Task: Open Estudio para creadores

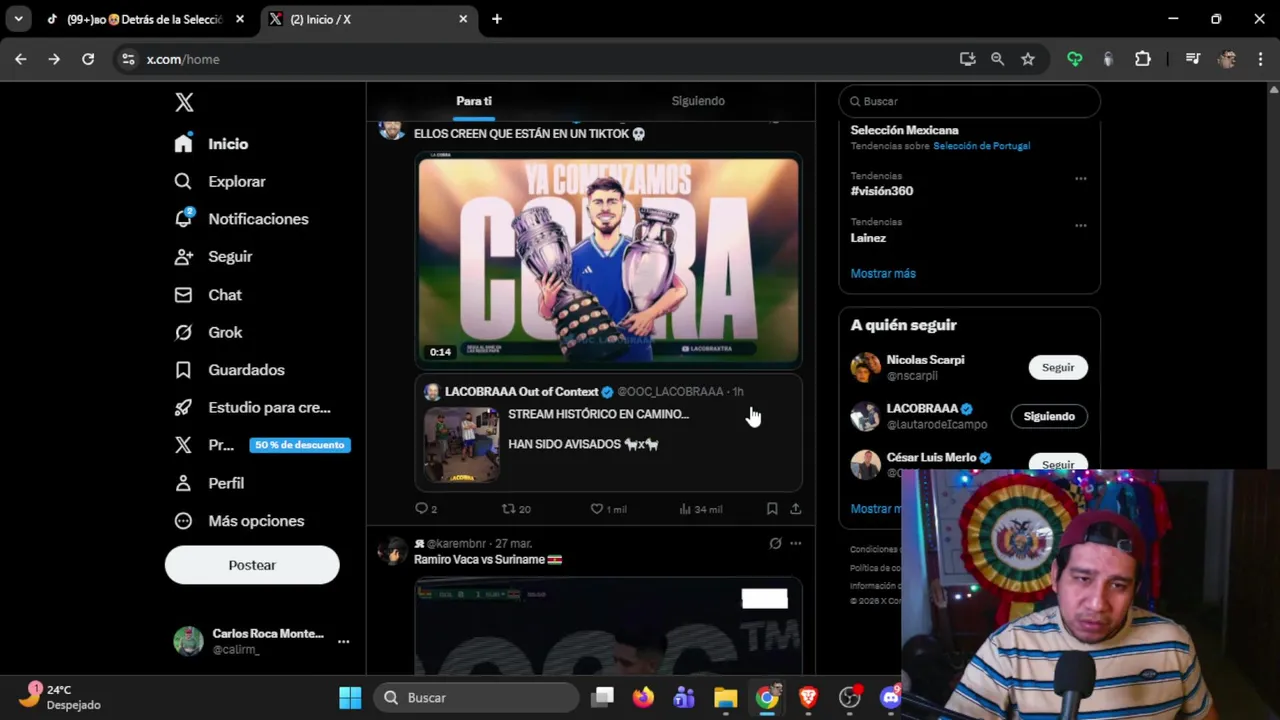Action: click(x=252, y=408)
